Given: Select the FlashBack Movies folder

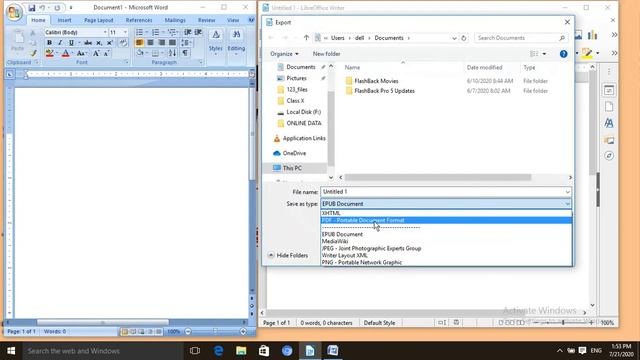Looking at the screenshot, I should (376, 81).
